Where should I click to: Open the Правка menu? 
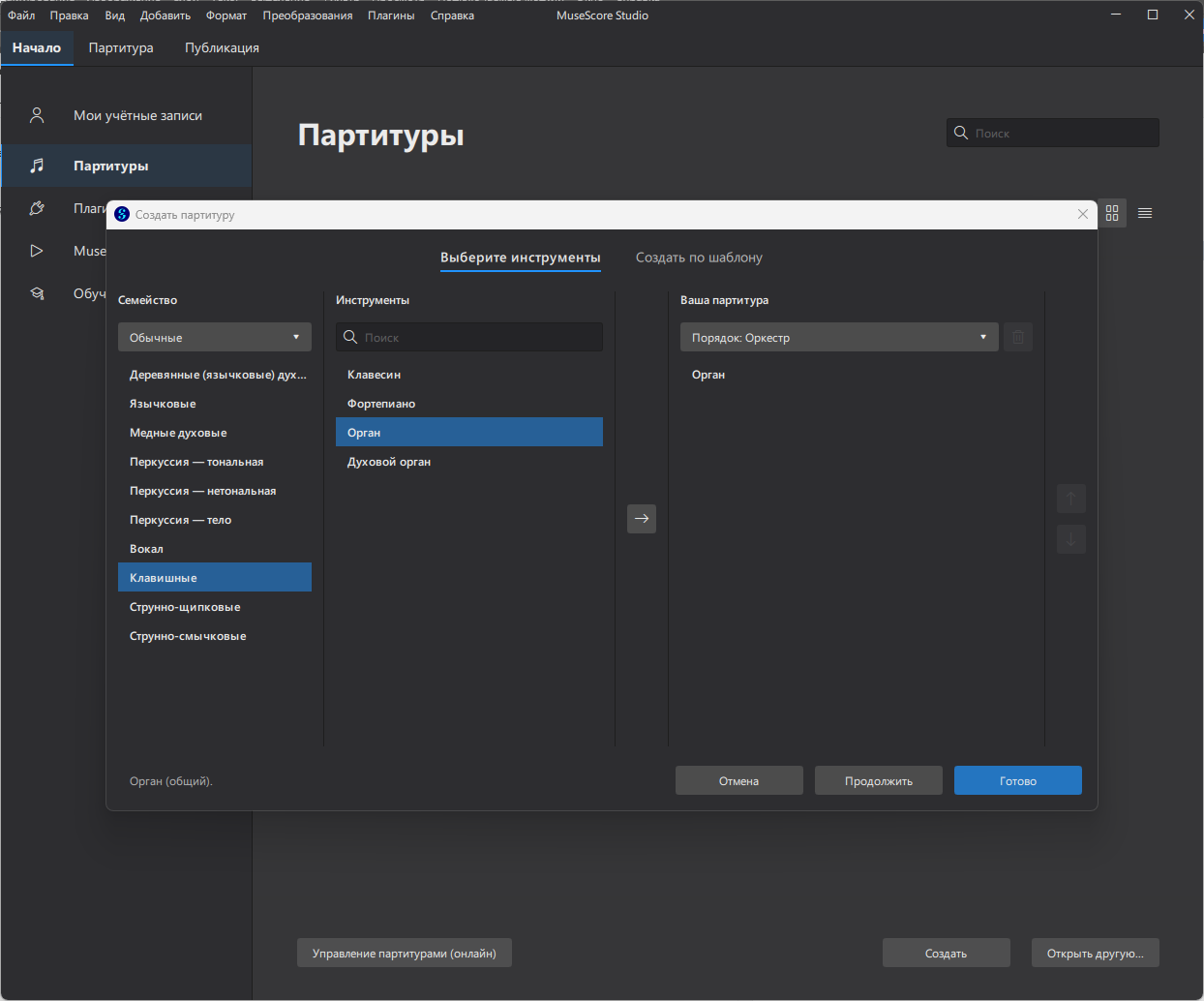[x=70, y=15]
